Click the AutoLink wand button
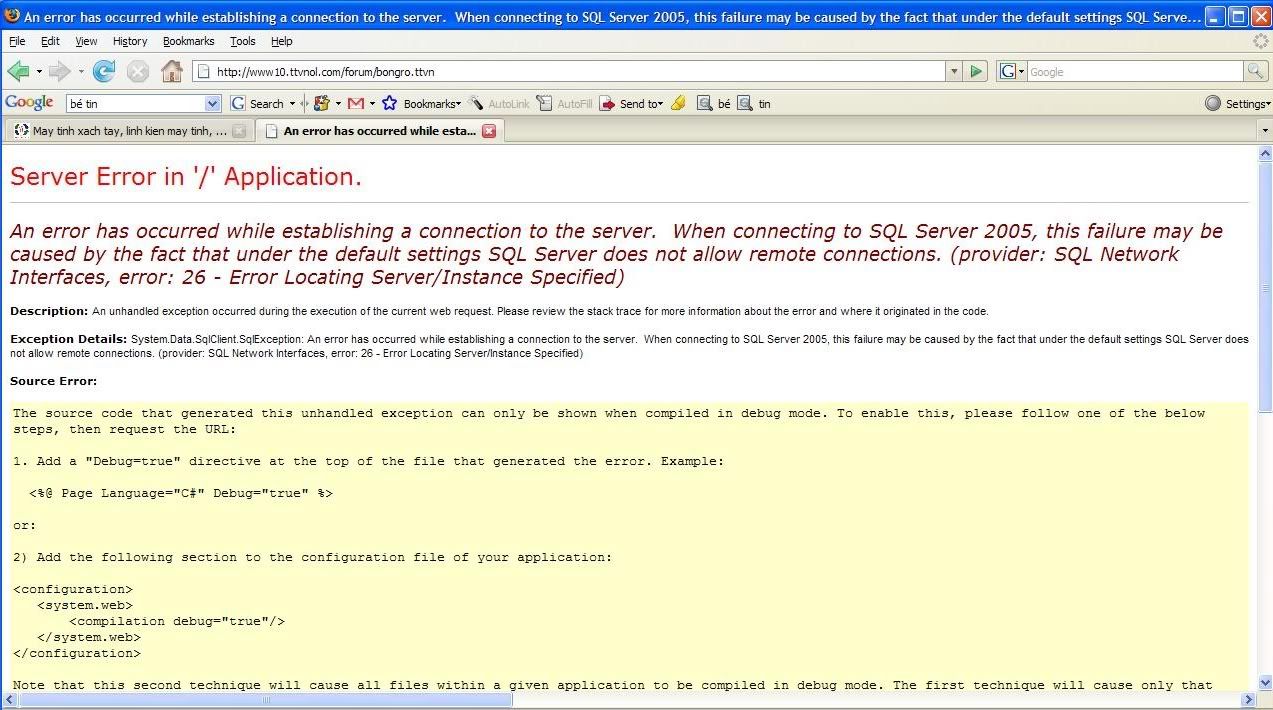Viewport: 1273px width, 710px height. pyautogui.click(x=498, y=103)
